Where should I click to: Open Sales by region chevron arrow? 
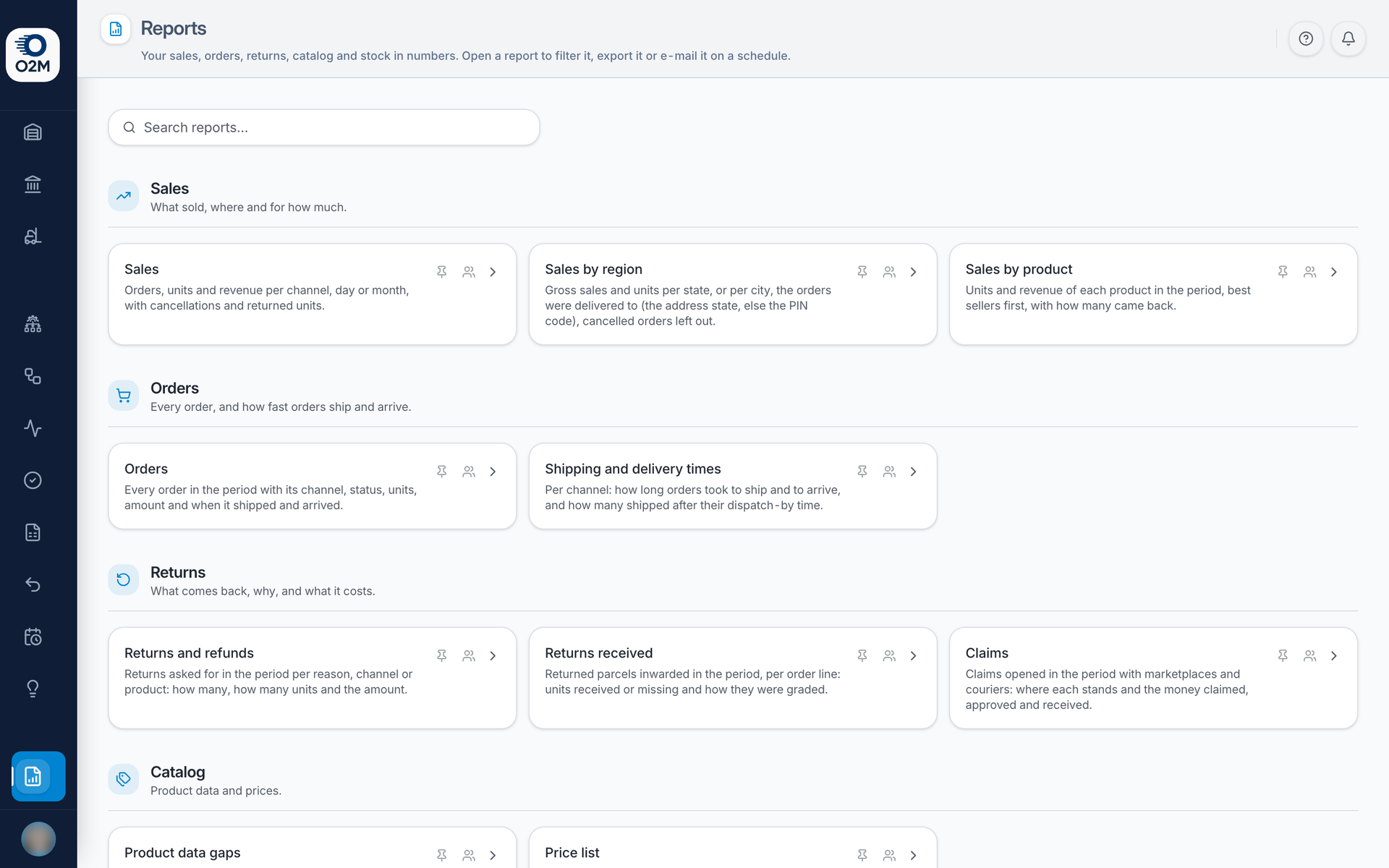pos(914,272)
